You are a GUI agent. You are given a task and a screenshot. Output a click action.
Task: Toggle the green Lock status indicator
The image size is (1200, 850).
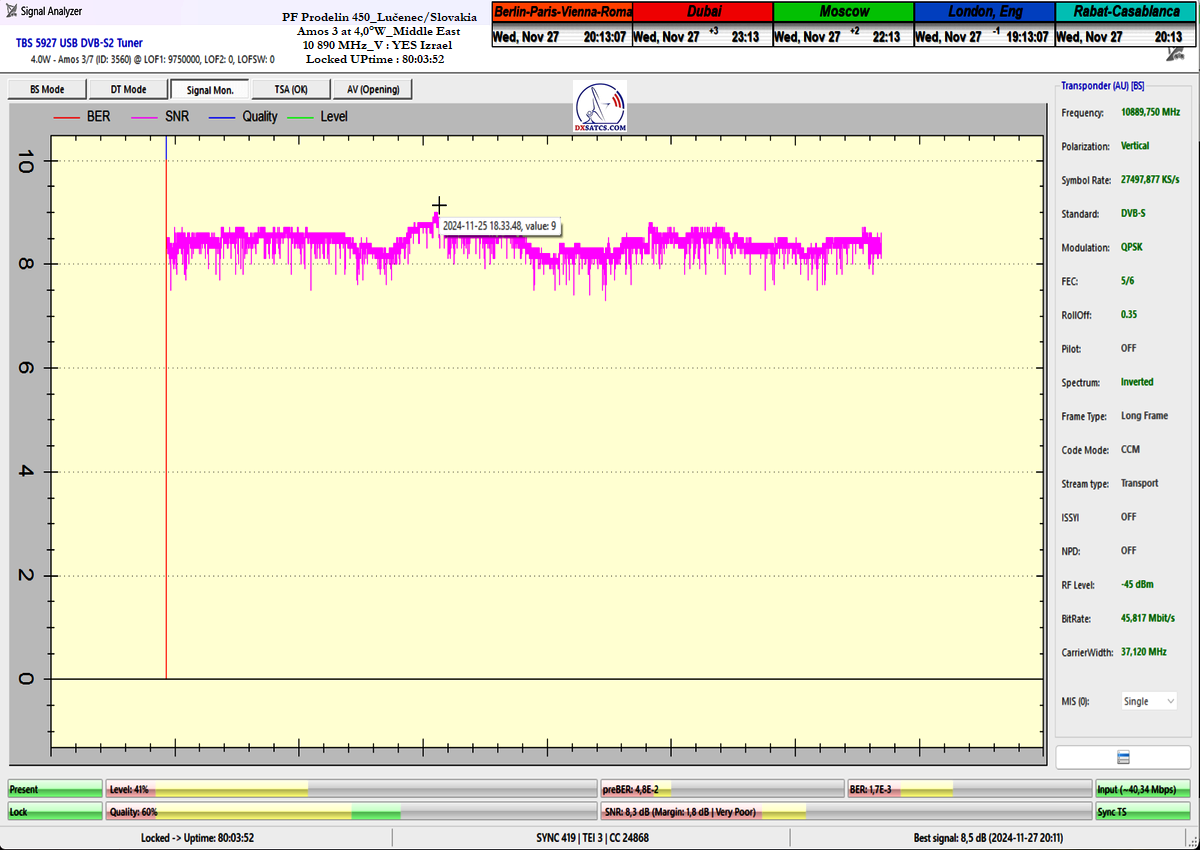click(x=55, y=812)
